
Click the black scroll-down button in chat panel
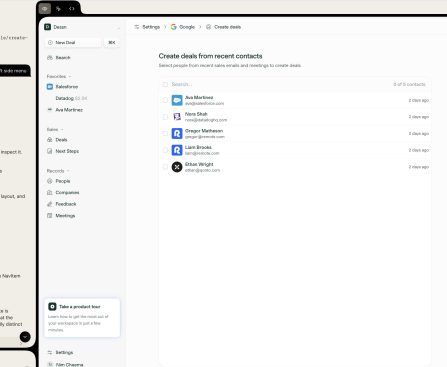25,337
